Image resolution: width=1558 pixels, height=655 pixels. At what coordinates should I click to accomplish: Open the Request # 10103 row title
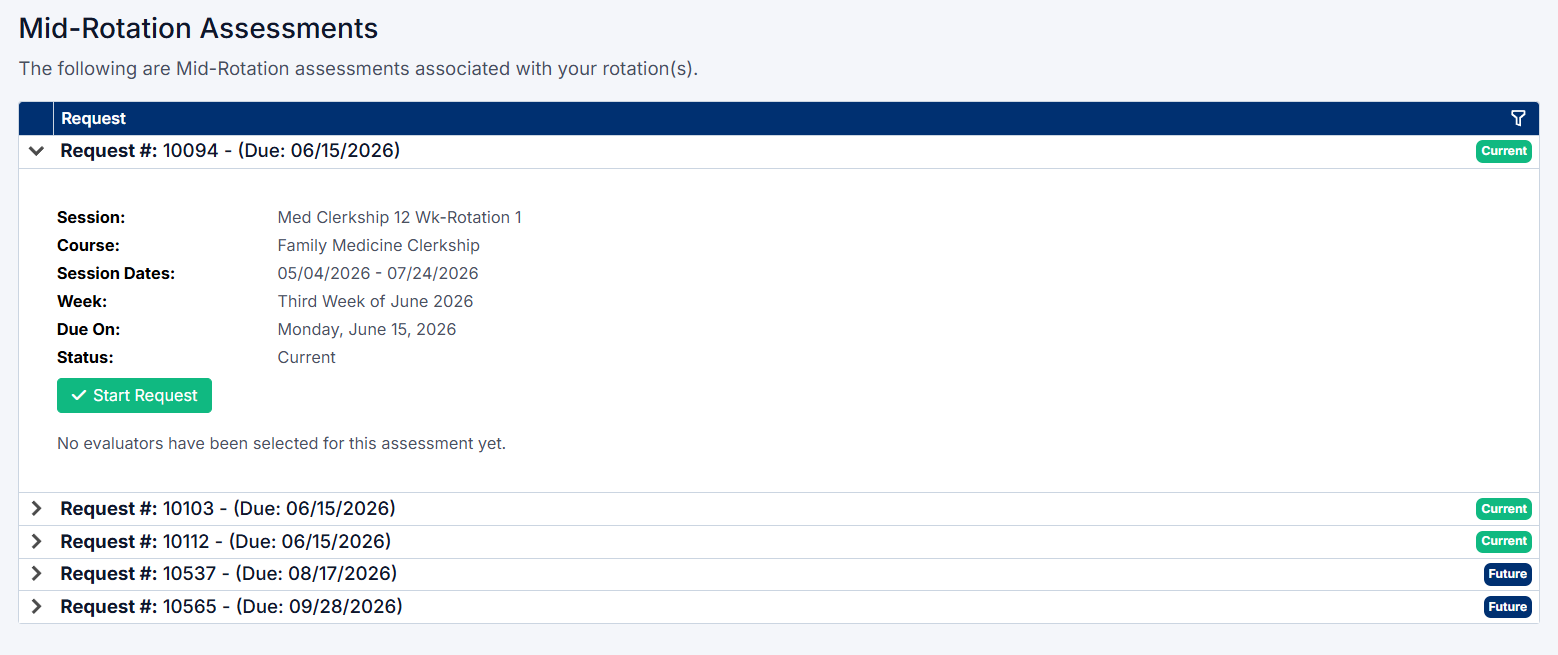228,509
